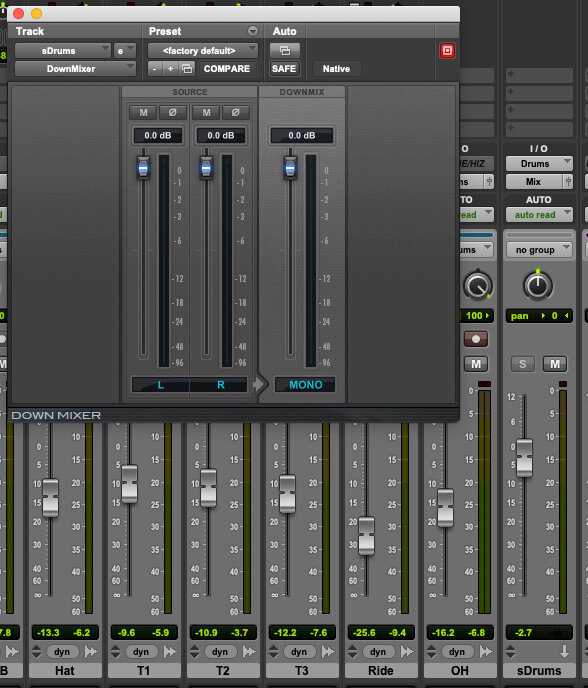
Task: Click the Preset menu circular arrow
Action: (253, 31)
